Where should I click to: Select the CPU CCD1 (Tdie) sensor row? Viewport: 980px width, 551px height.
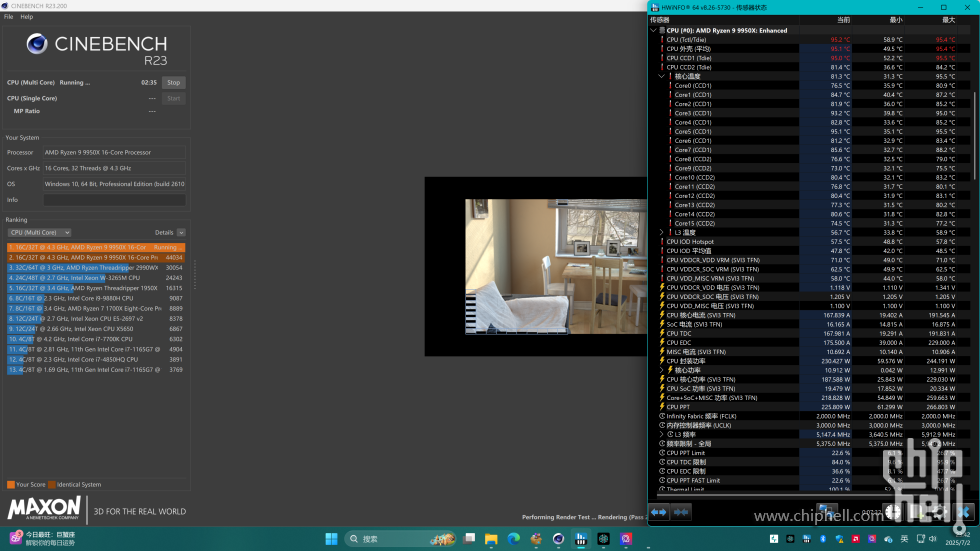(810, 58)
